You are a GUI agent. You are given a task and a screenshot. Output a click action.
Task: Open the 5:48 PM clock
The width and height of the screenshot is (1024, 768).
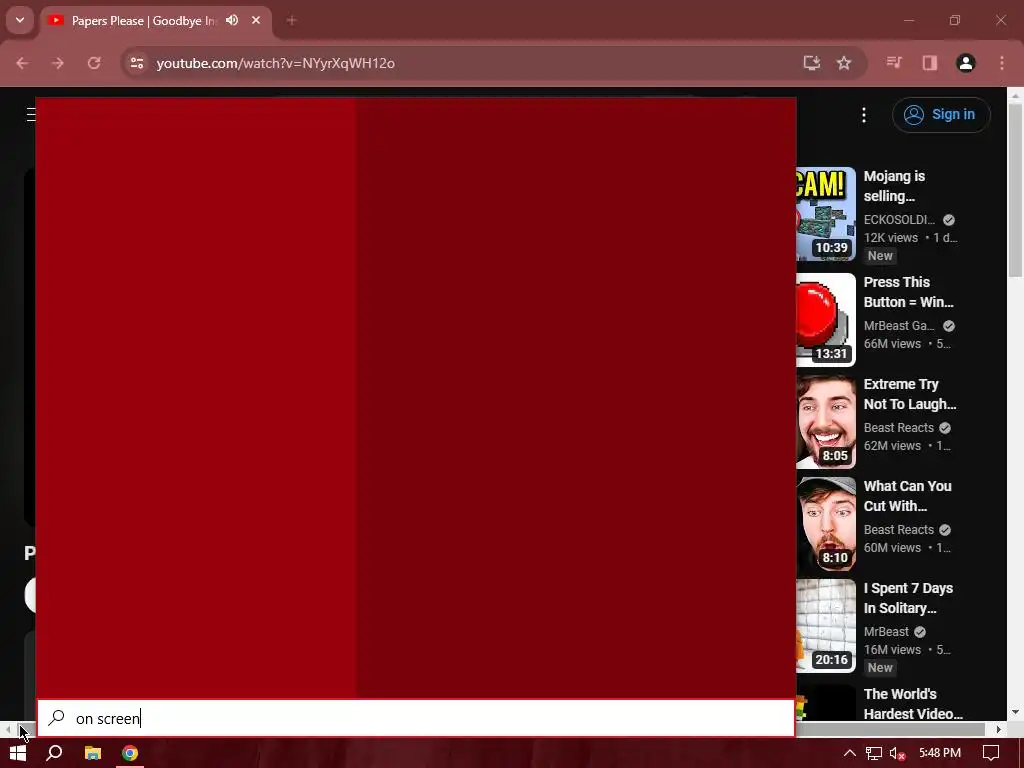click(x=940, y=753)
